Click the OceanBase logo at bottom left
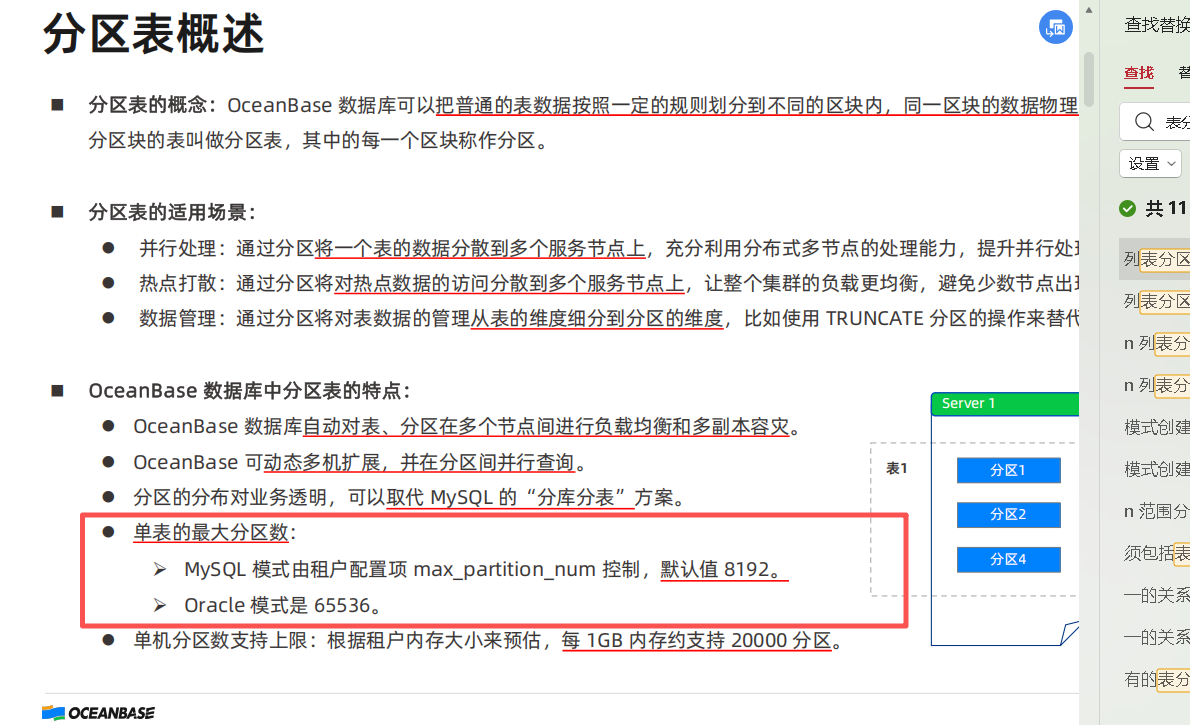 pyautogui.click(x=98, y=712)
